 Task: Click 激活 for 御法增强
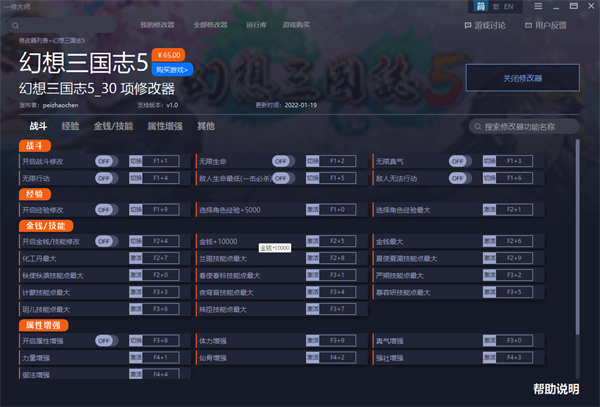pyautogui.click(x=135, y=374)
